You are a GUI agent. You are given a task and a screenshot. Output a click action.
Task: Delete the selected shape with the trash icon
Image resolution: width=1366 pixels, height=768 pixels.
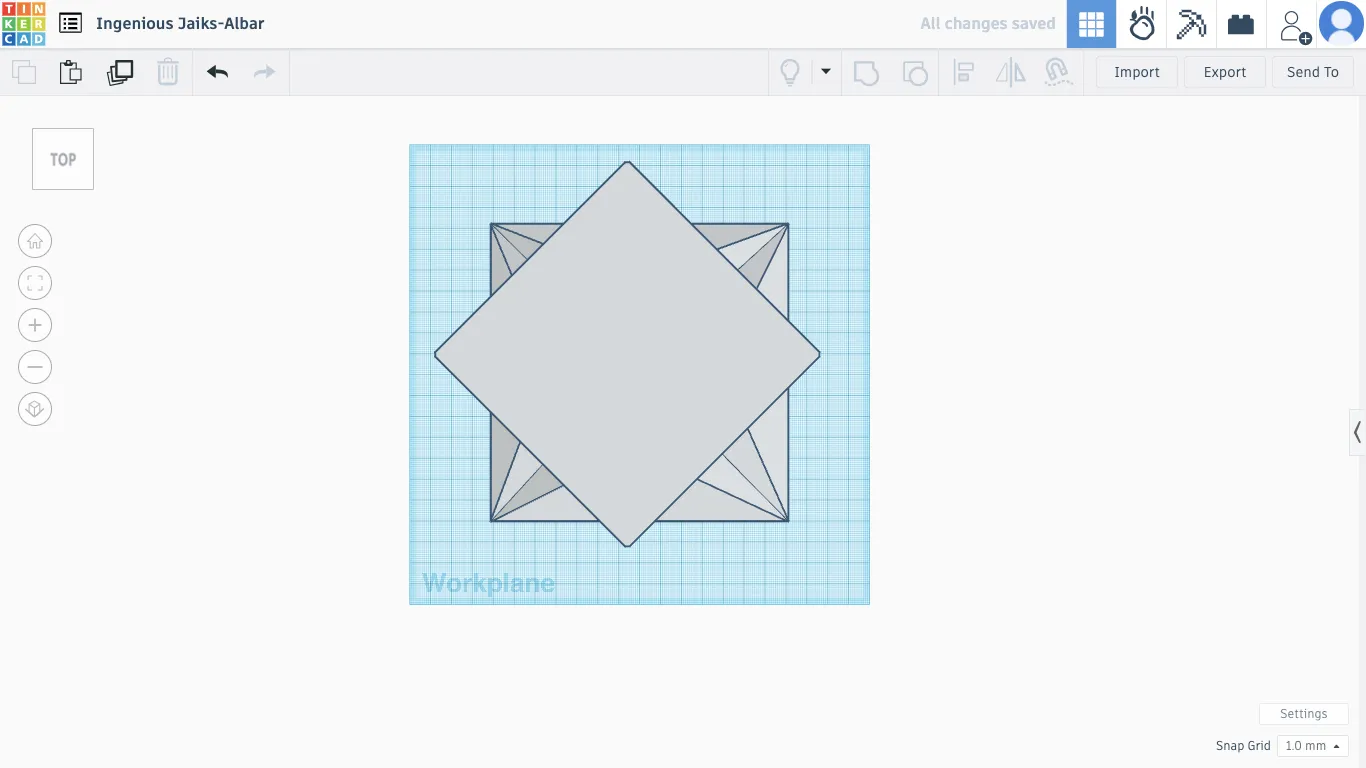click(x=168, y=72)
